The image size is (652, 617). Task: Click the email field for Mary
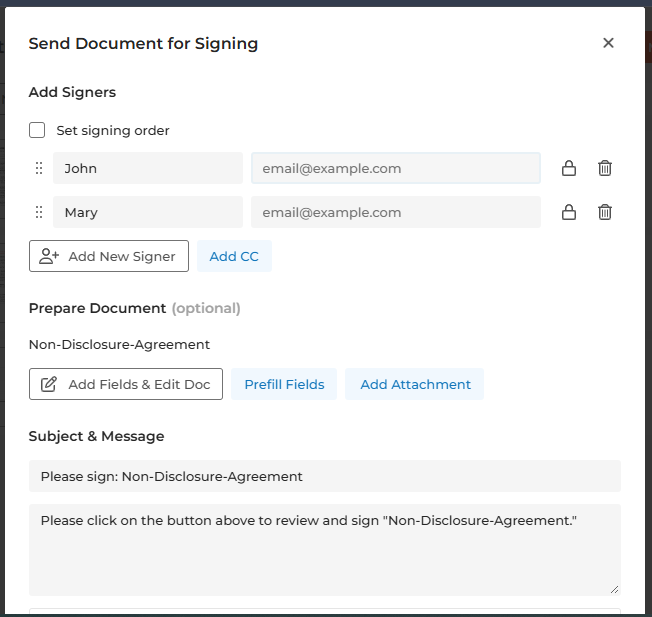click(x=395, y=212)
